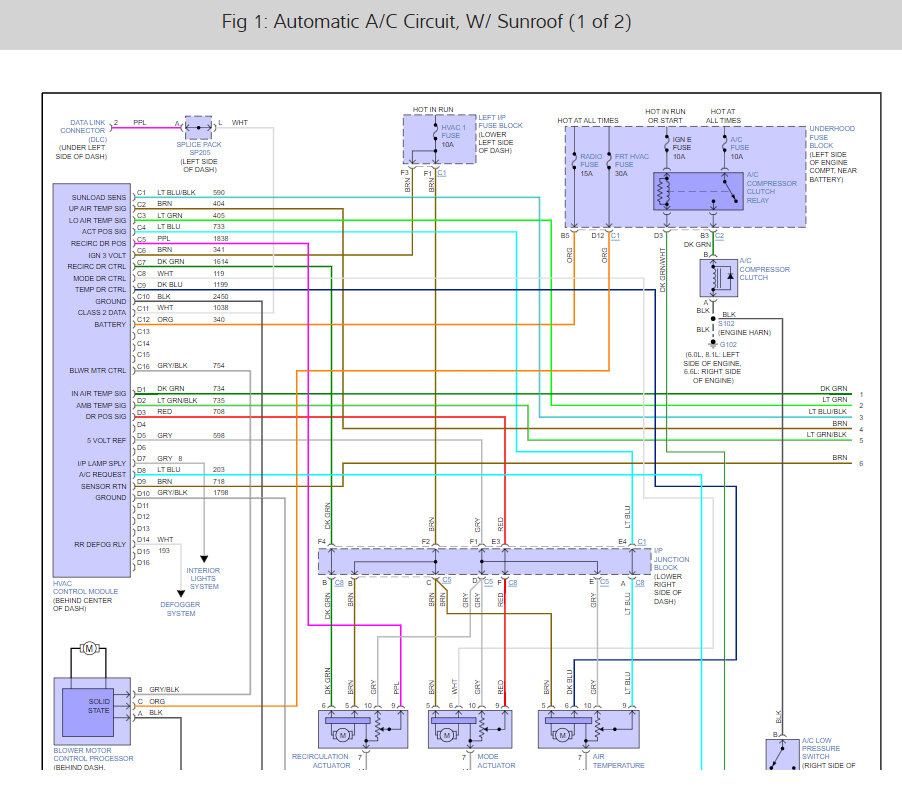Click the 'I/P JUNCTION BLOCK' label
The image size is (902, 799).
[x=671, y=559]
